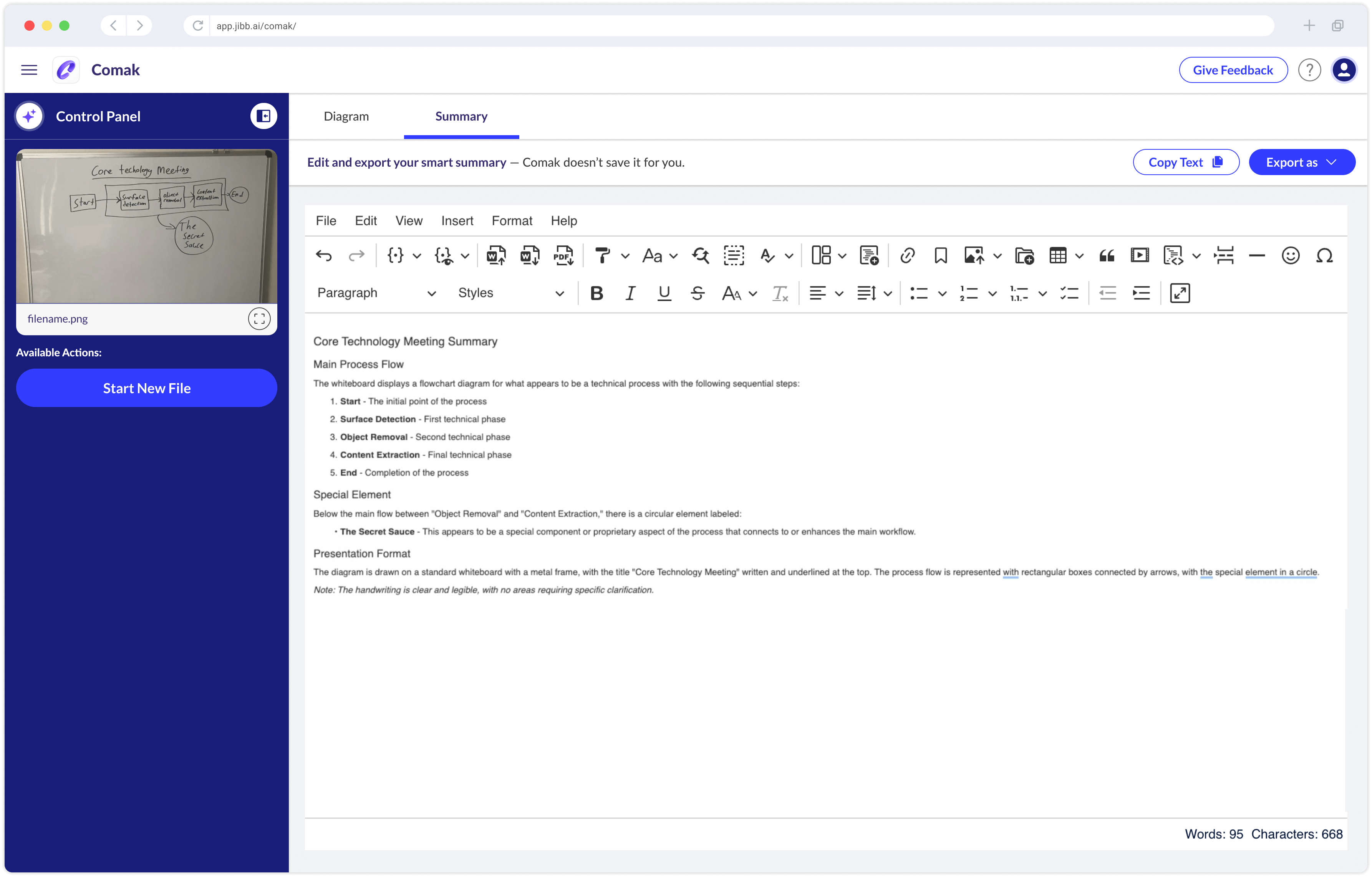Toggle the Control Panel sidebar collapse button

(263, 116)
